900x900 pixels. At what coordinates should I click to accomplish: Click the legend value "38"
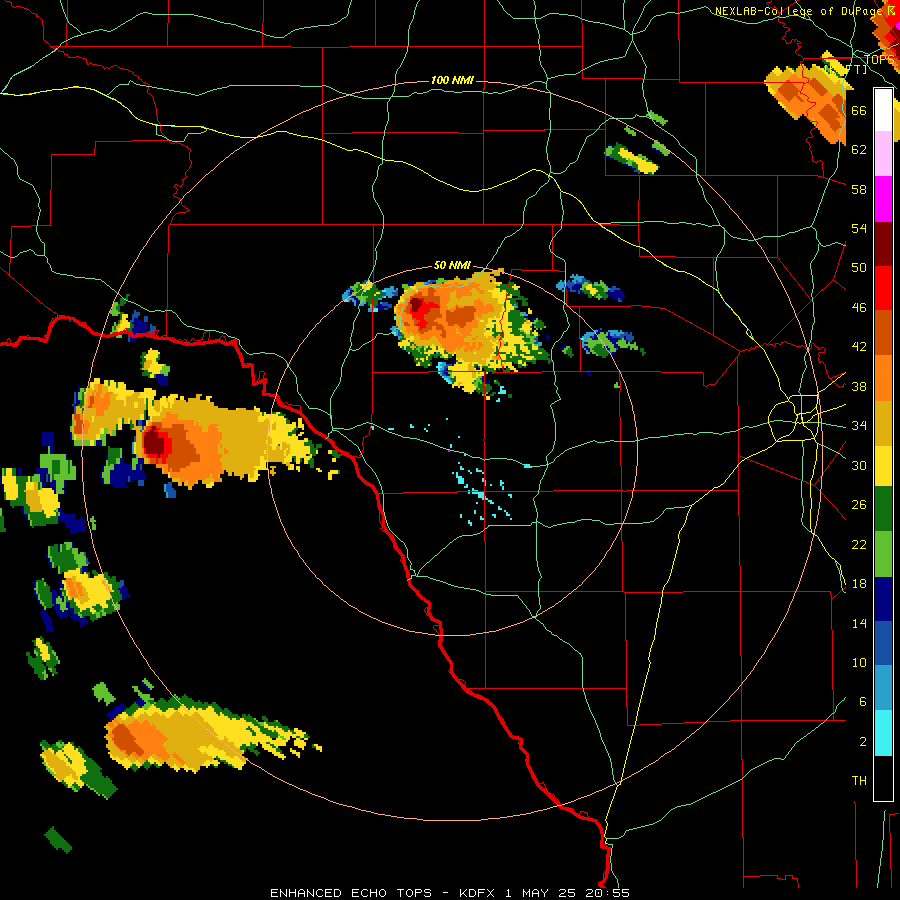tap(859, 387)
